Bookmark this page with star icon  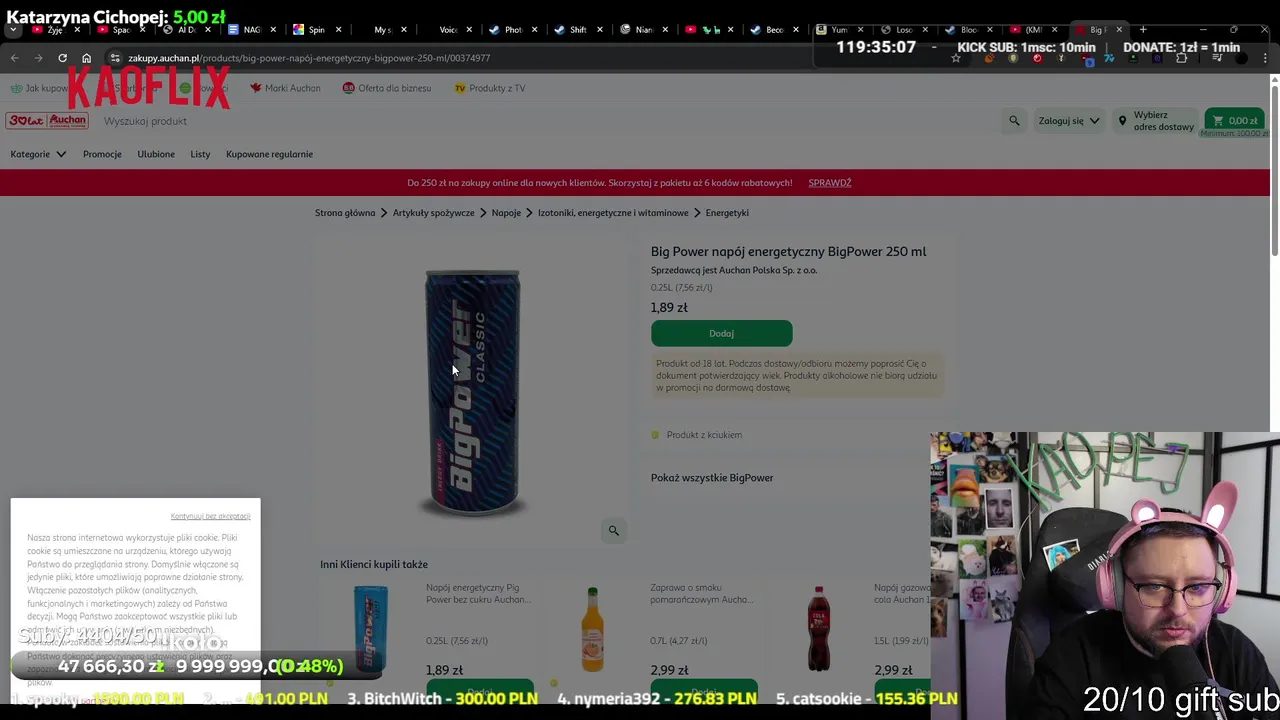[x=956, y=58]
